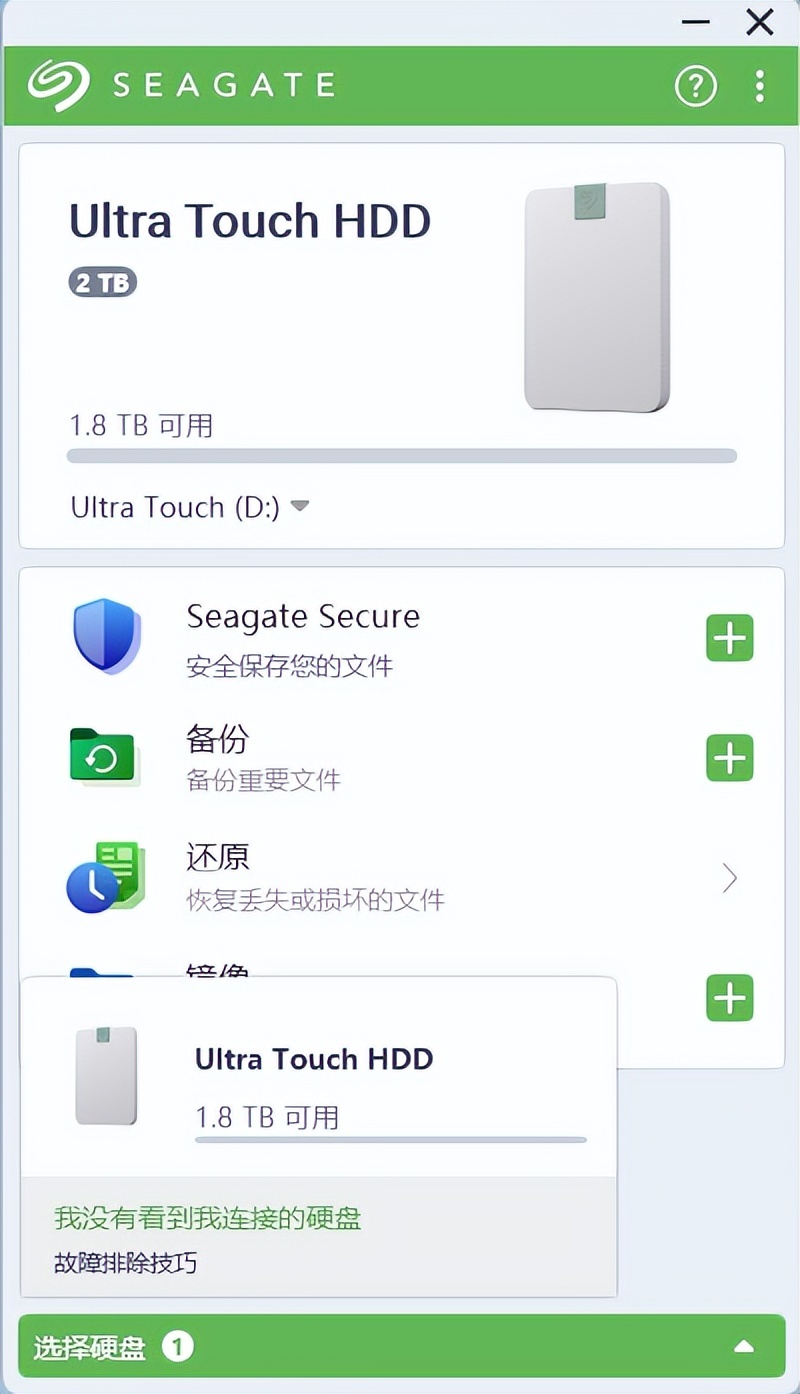Add a mirror with plus button
Image resolution: width=800 pixels, height=1394 pixels.
(730, 998)
